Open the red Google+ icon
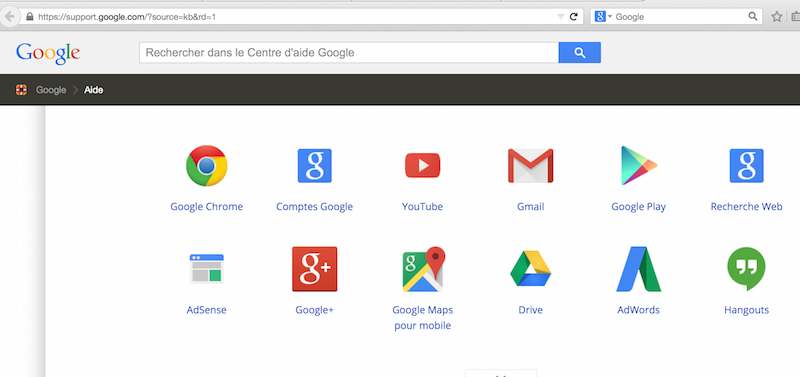Screen dimensions: 800x377 pos(314,269)
